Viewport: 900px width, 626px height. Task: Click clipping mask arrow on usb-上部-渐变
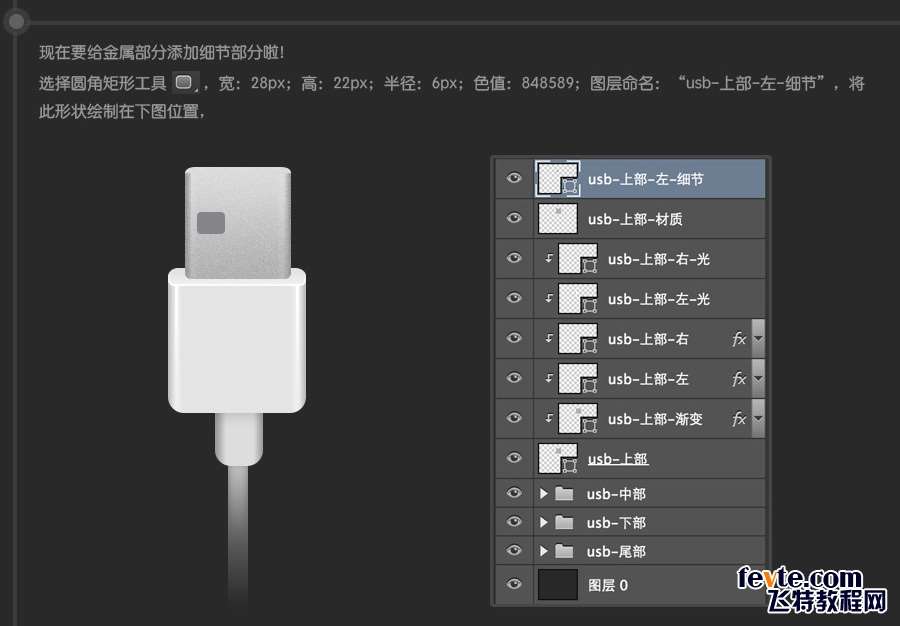(x=549, y=418)
